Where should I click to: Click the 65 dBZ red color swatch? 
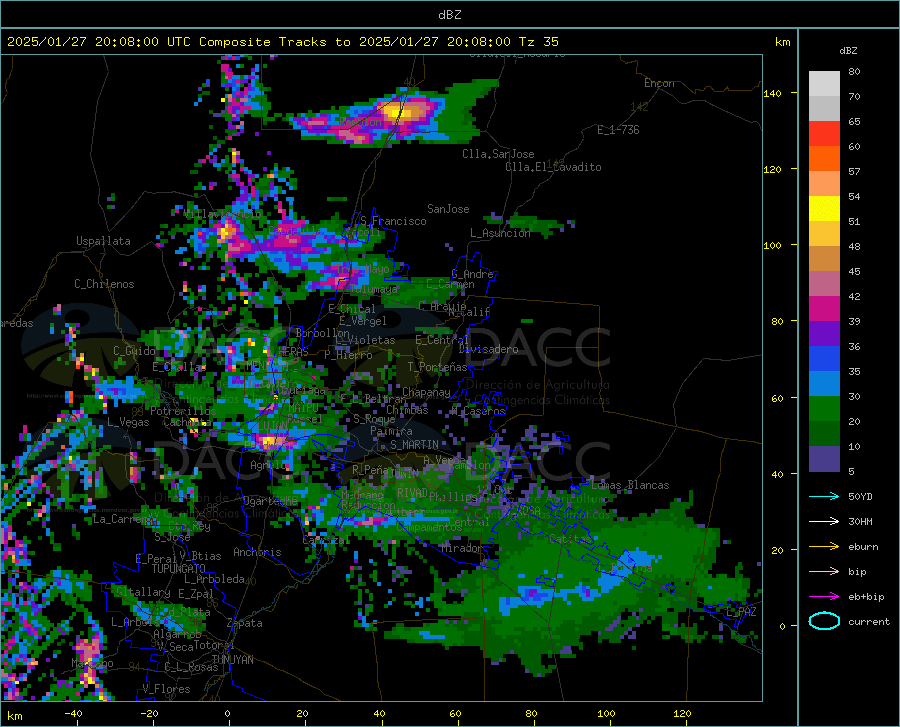point(824,134)
